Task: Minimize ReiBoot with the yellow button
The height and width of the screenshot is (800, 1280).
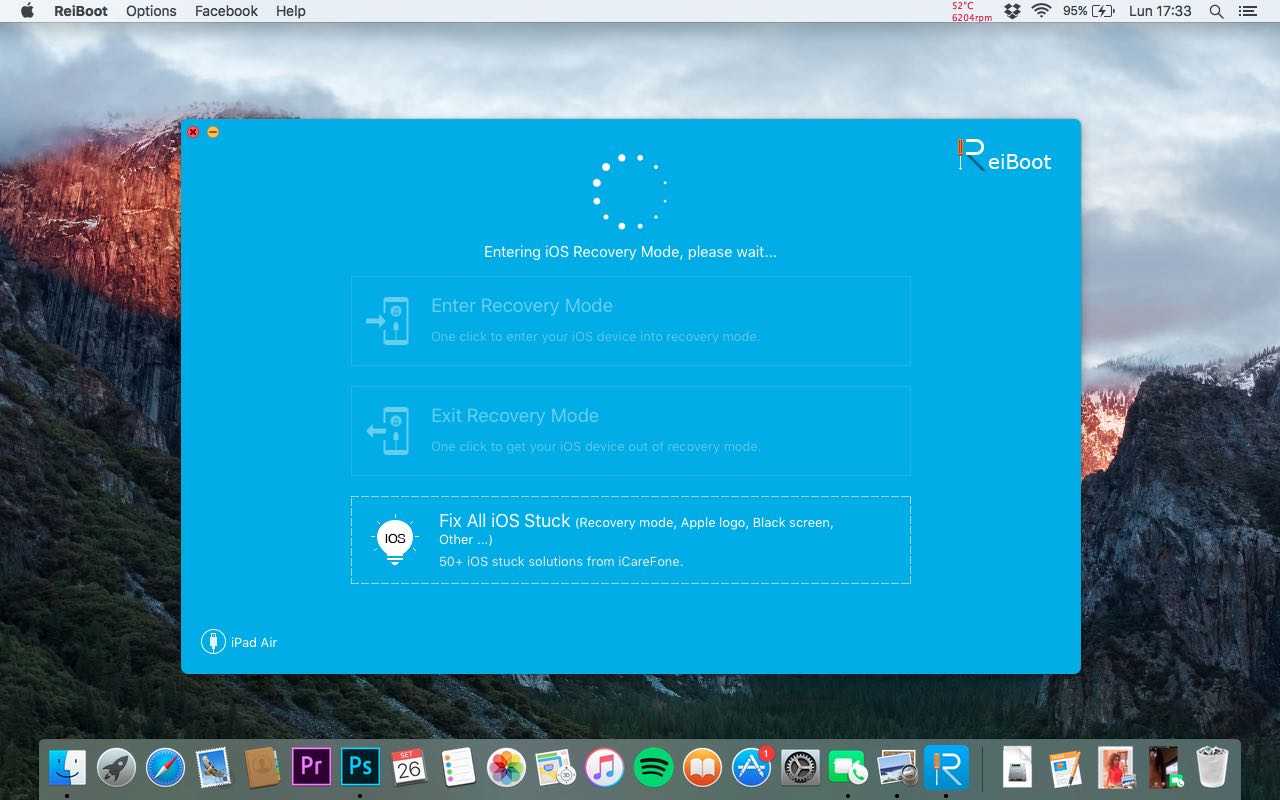Action: click(x=213, y=132)
